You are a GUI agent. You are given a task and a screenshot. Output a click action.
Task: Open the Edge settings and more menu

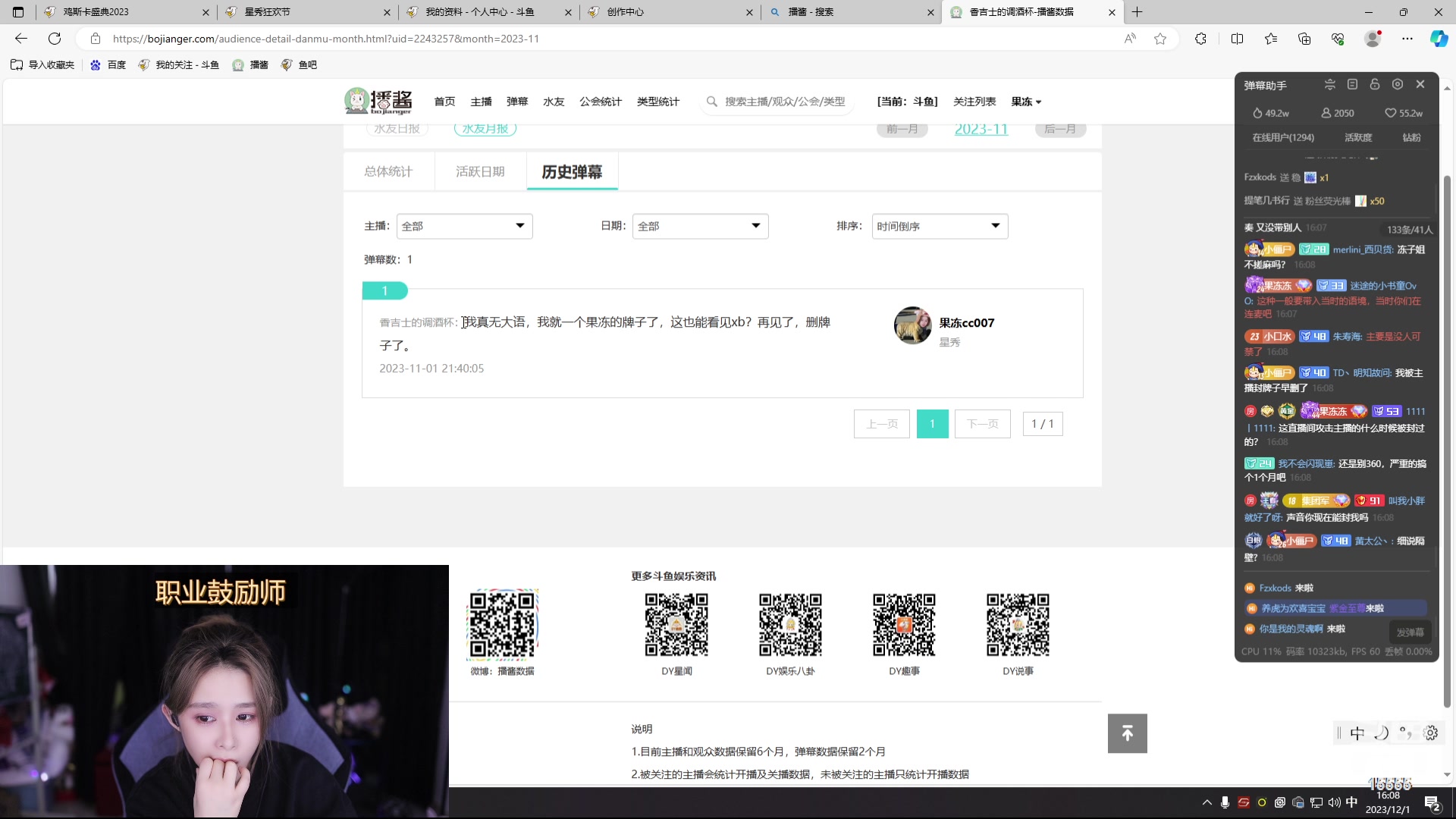tap(1407, 39)
